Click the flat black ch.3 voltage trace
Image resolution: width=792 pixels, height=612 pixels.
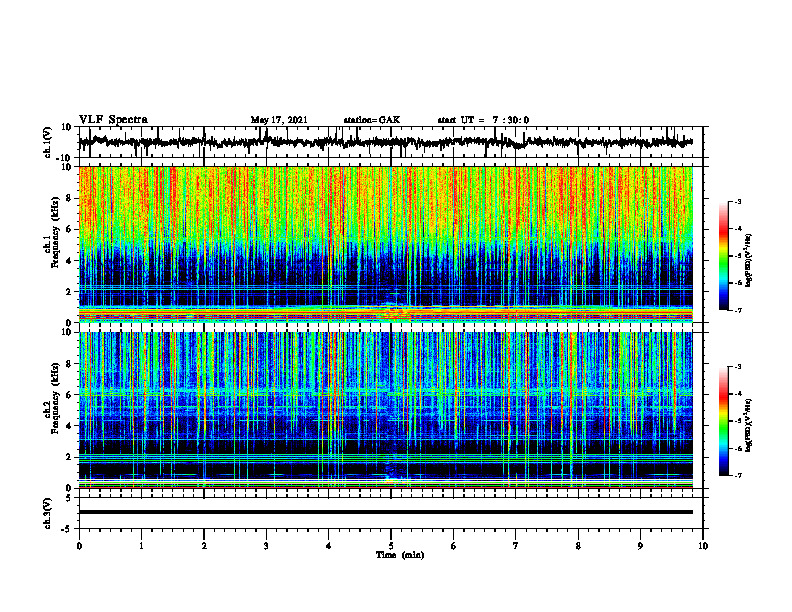pos(386,512)
